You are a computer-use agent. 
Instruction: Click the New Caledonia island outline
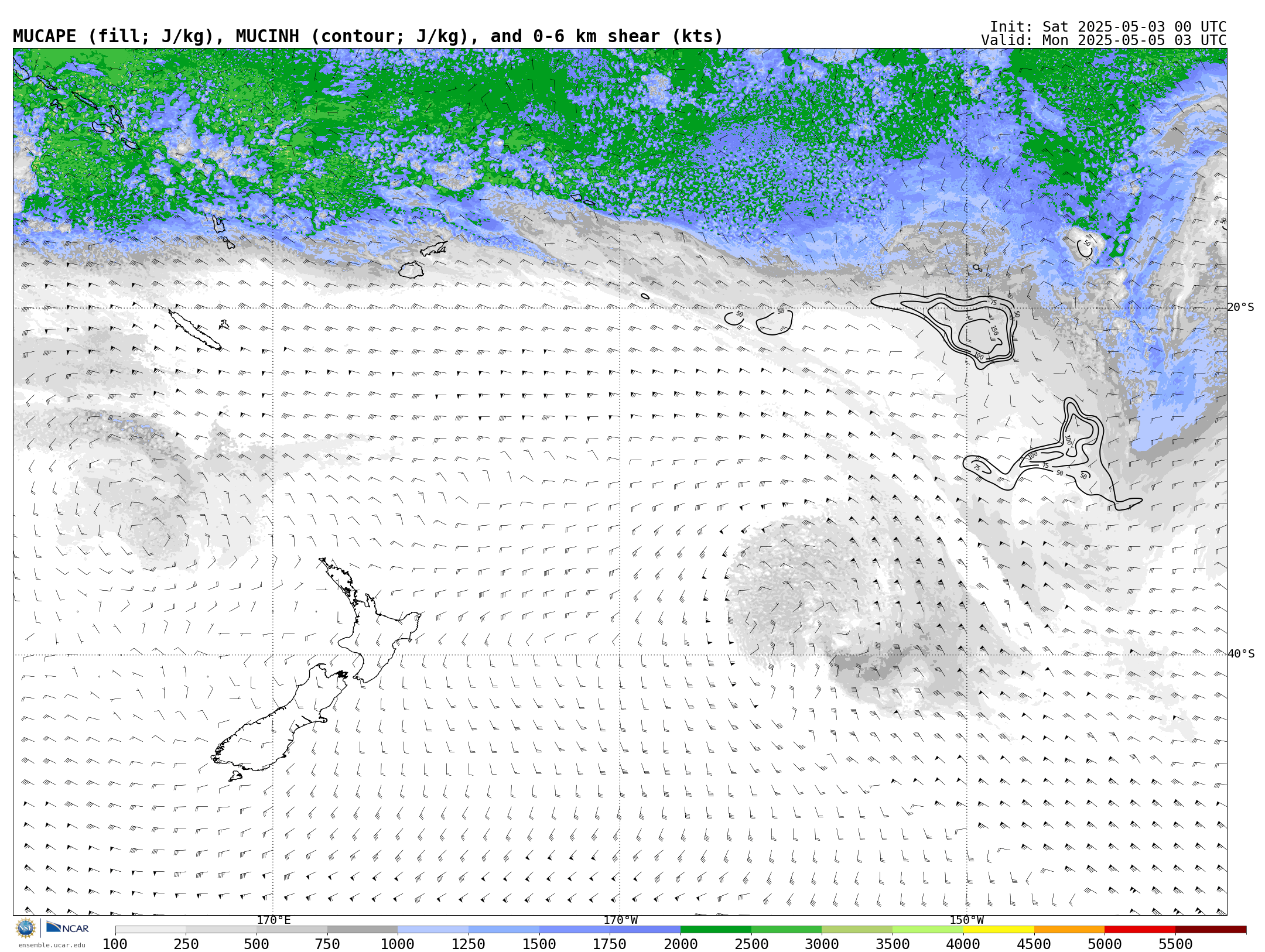[194, 330]
